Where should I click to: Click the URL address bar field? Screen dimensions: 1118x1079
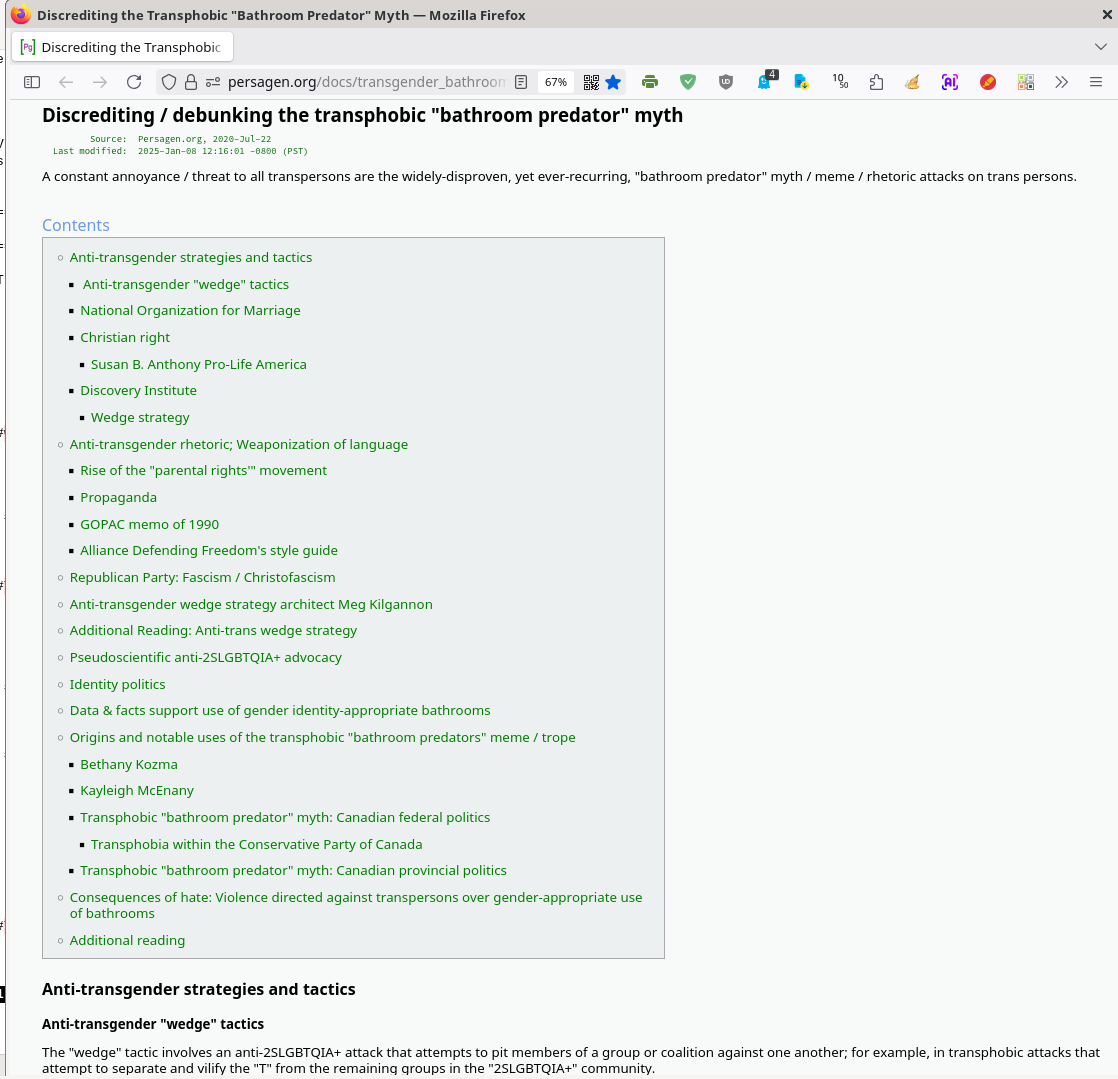pyautogui.click(x=366, y=82)
